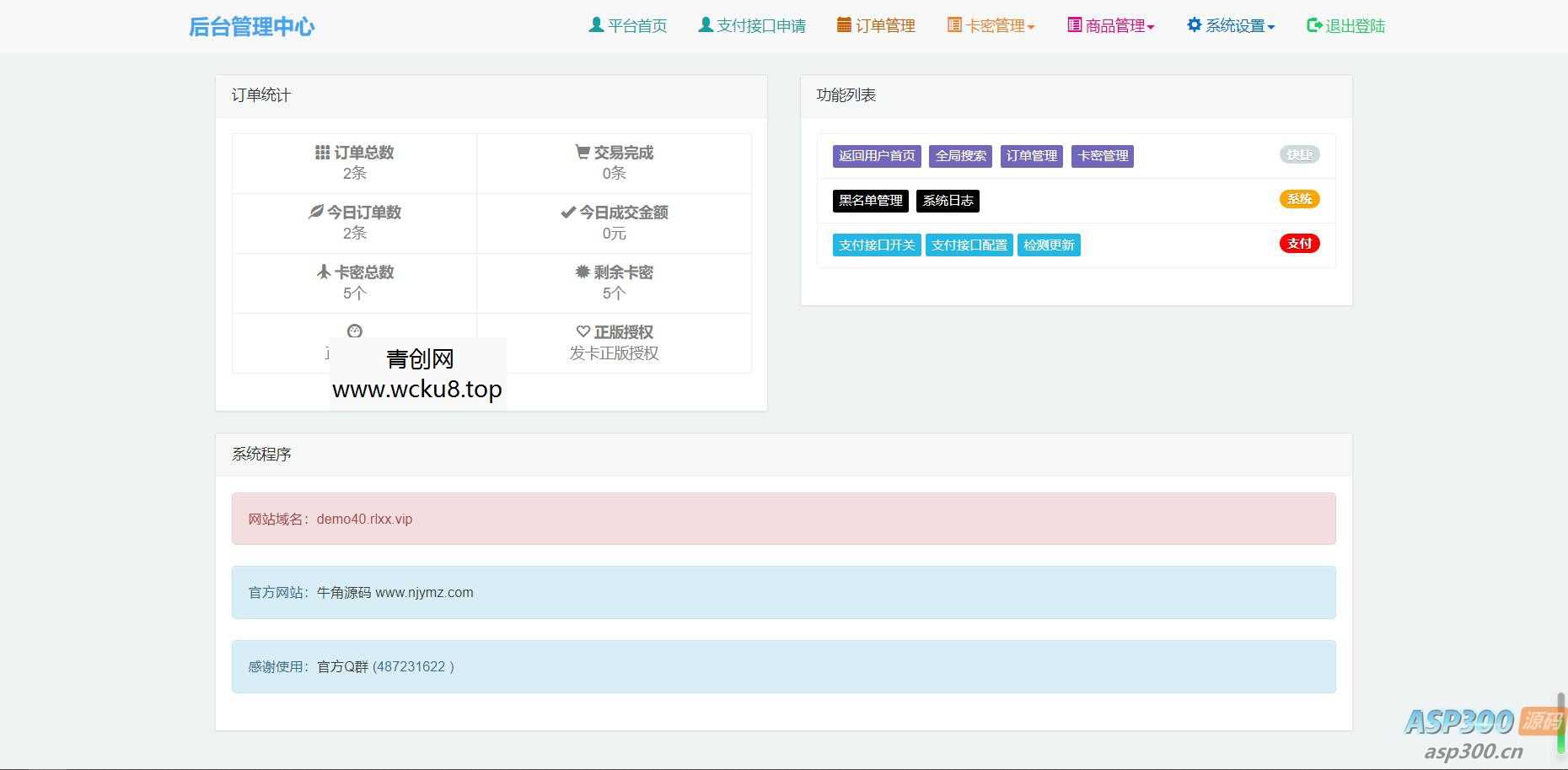1568x770 pixels.
Task: Click the card icon next to 商品管理
Action: (x=1072, y=25)
